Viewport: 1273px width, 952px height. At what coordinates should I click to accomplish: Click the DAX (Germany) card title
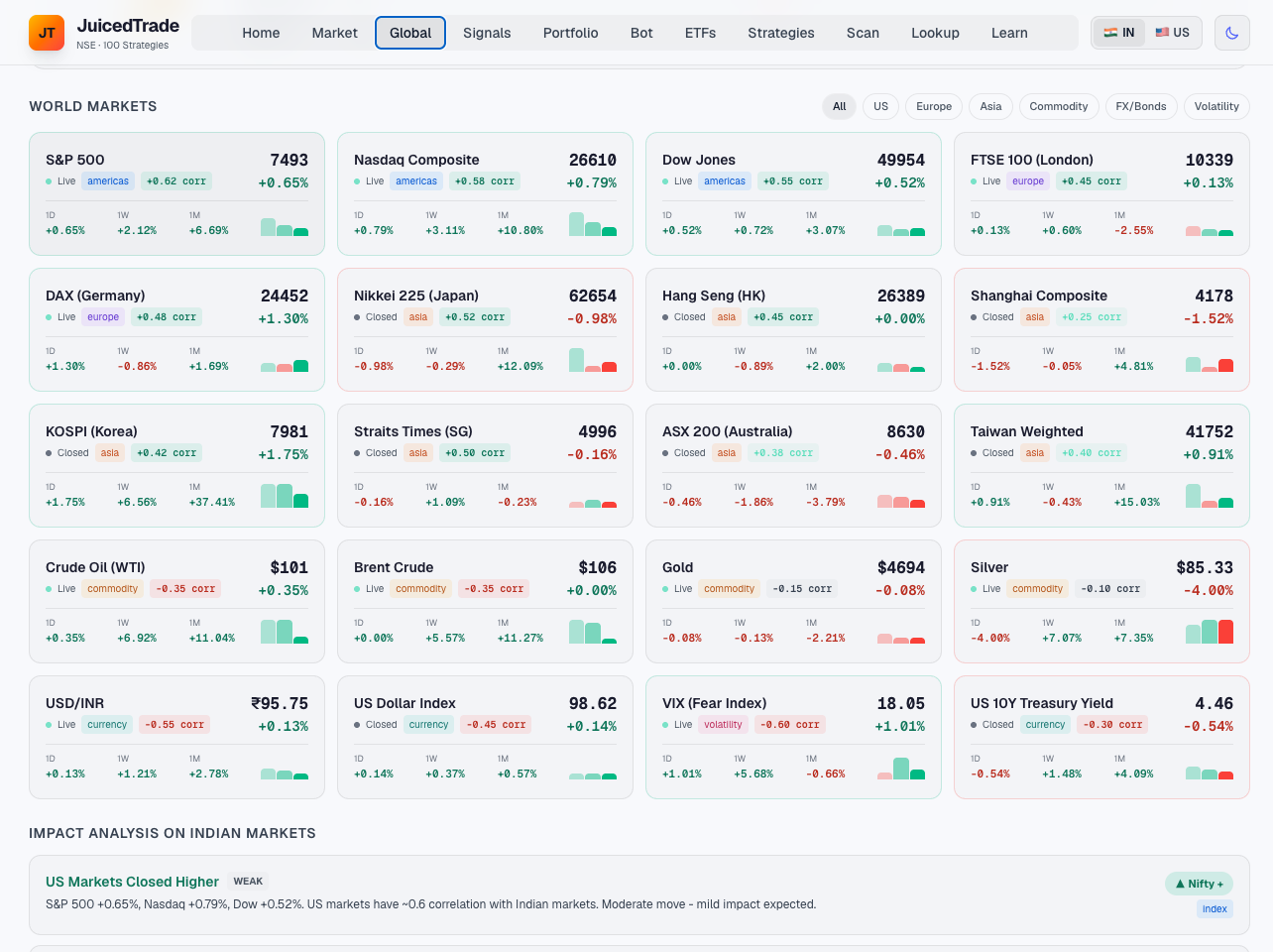95,296
